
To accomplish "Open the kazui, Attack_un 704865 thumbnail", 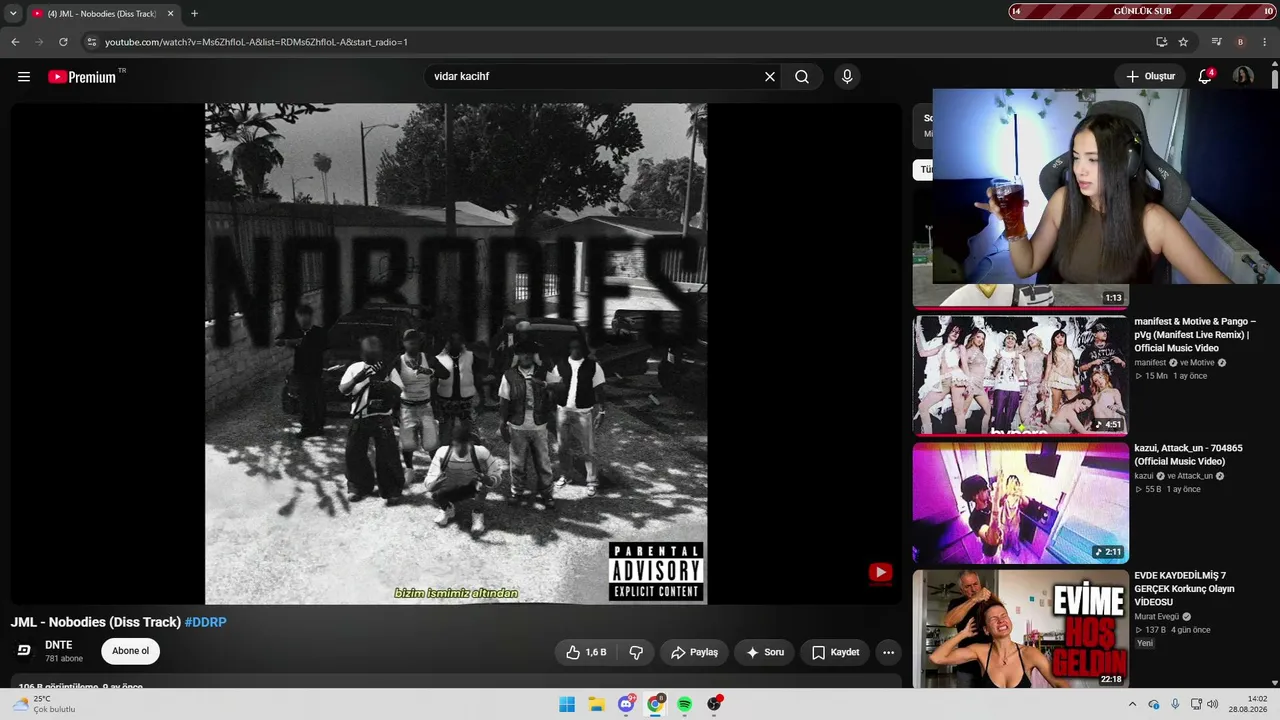I will point(1020,502).
